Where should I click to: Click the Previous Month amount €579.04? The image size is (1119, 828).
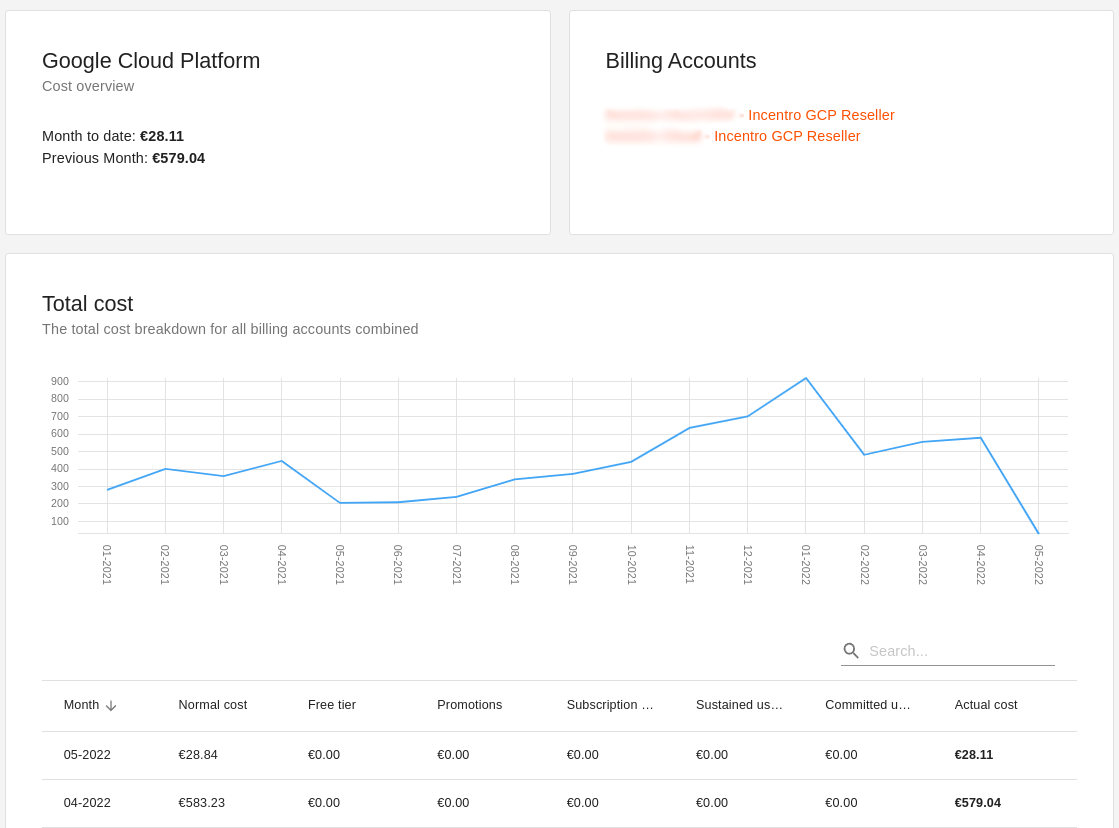pyautogui.click(x=179, y=158)
